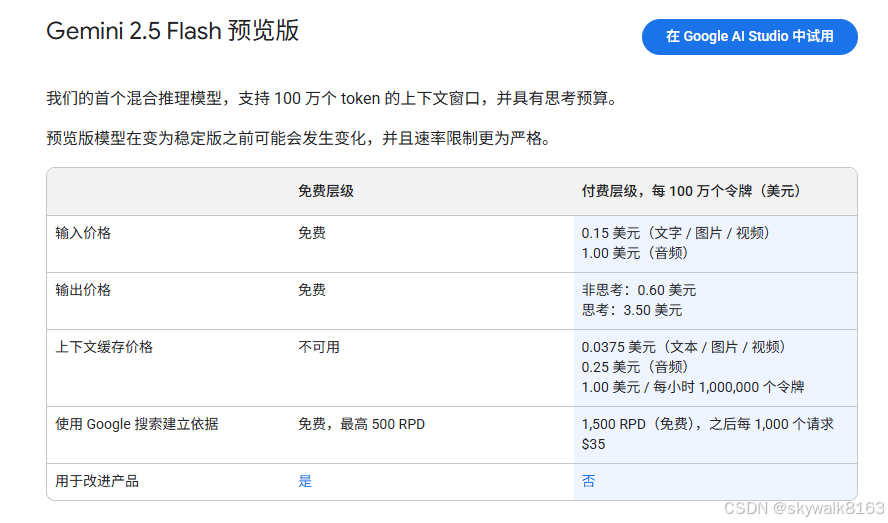The width and height of the screenshot is (888, 523).
Task: Click the Gemini 2.5 Flash 预览版 heading
Action: [172, 31]
